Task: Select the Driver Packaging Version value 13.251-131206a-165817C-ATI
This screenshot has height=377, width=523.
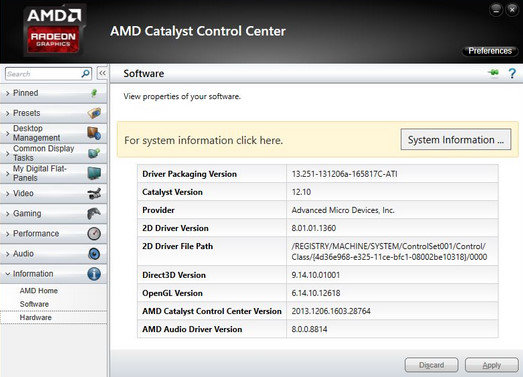Action: 345,174
